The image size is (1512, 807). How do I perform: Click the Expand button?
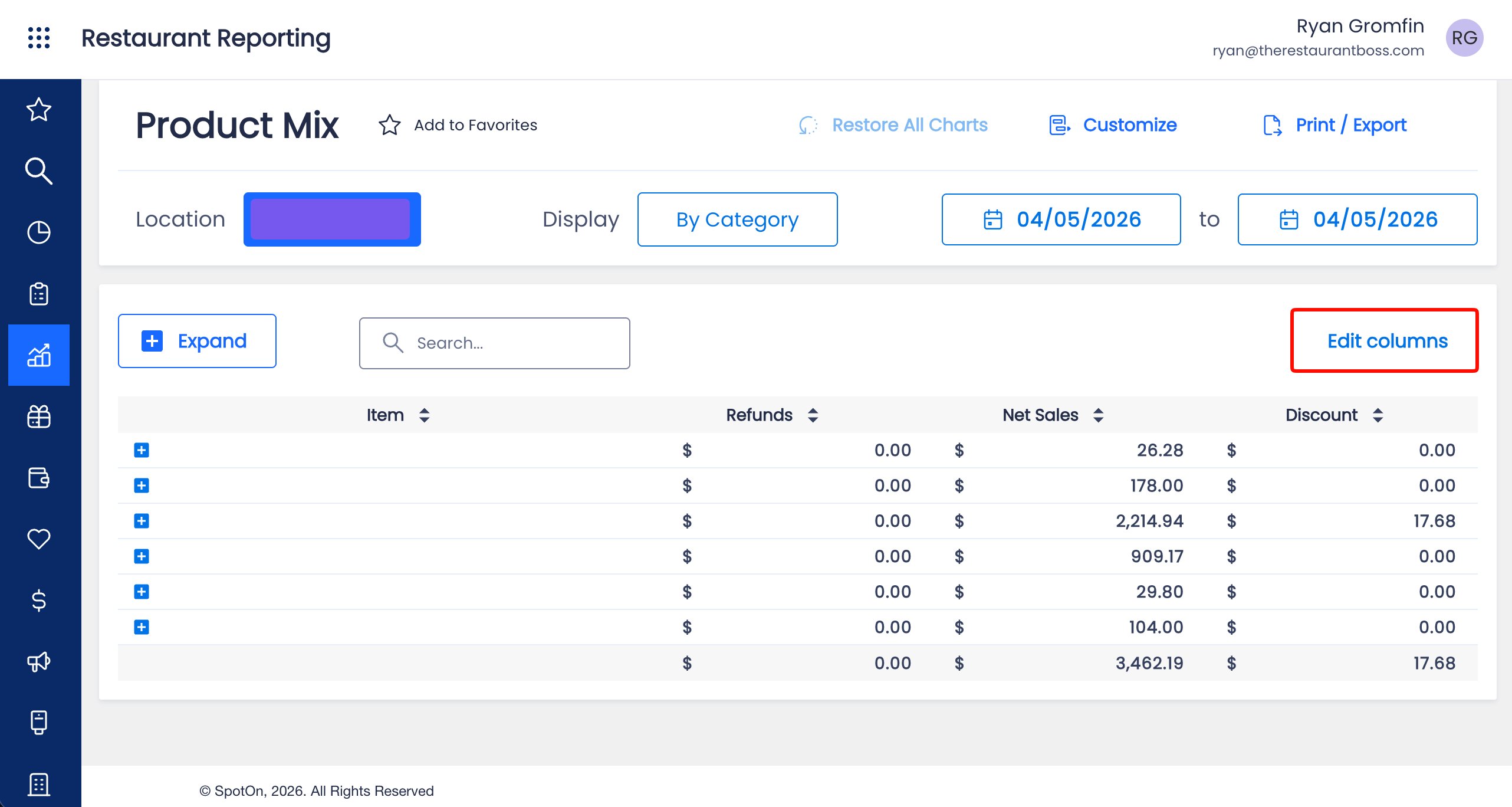coord(197,341)
